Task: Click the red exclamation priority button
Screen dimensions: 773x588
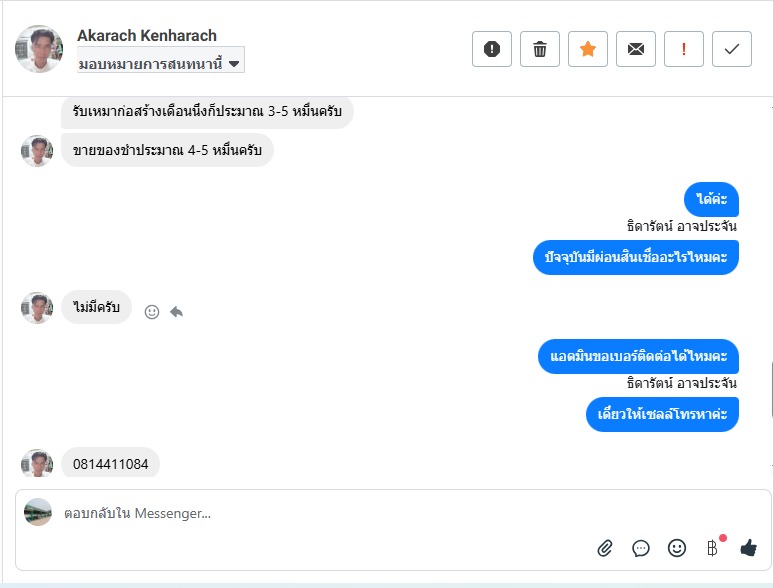Action: pyautogui.click(x=684, y=49)
